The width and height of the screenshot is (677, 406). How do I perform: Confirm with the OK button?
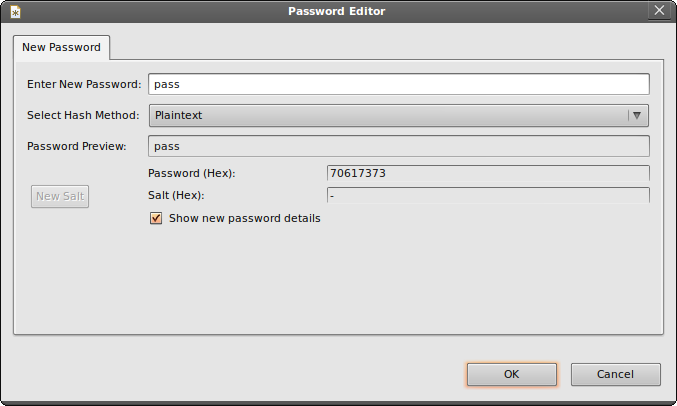point(511,374)
